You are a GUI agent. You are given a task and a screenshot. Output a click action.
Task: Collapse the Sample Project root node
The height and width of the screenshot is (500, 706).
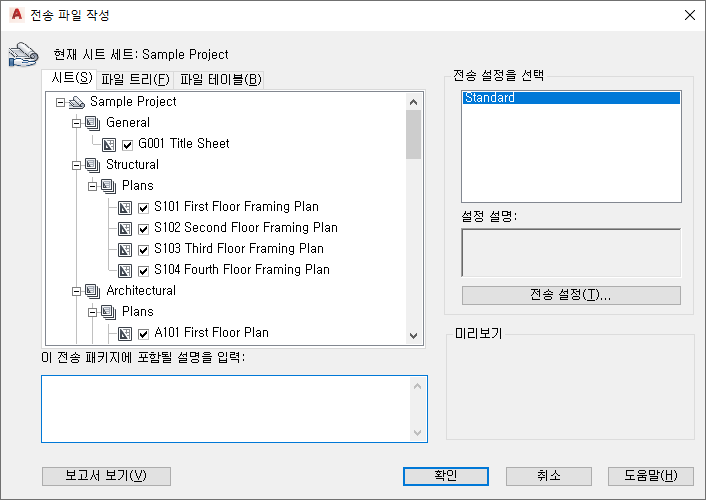click(x=60, y=102)
